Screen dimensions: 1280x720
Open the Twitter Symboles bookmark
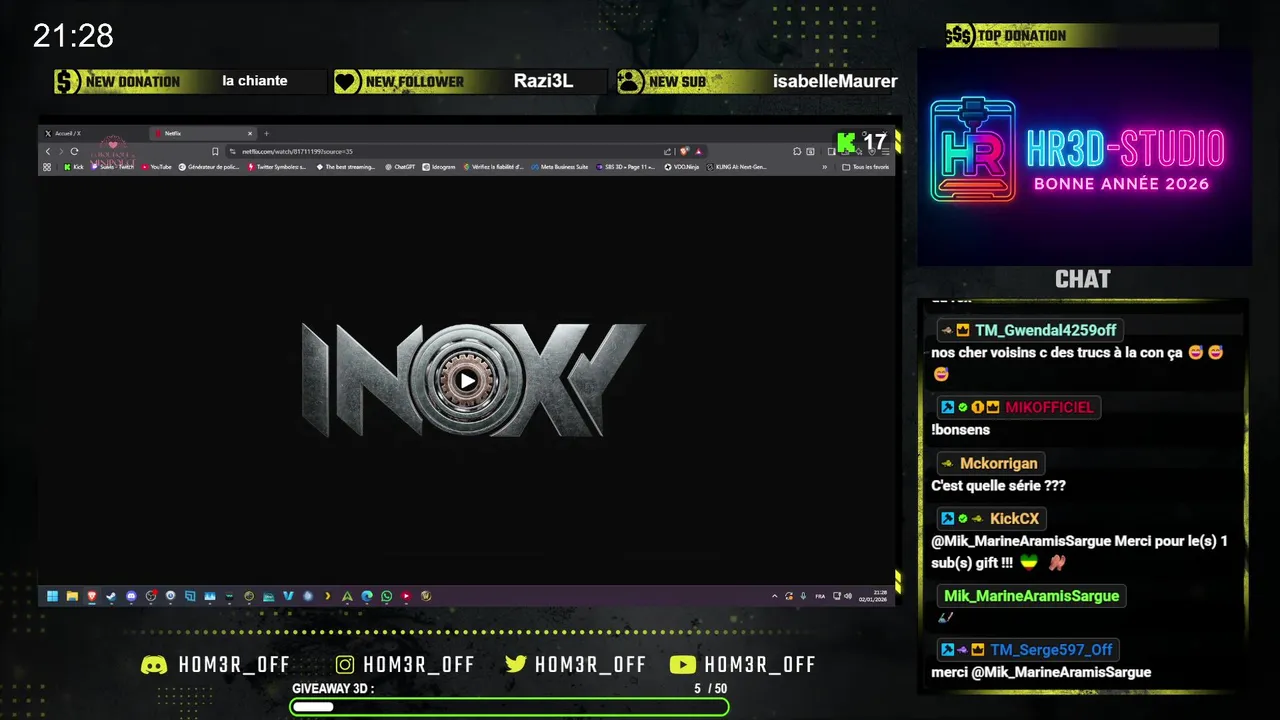point(276,167)
